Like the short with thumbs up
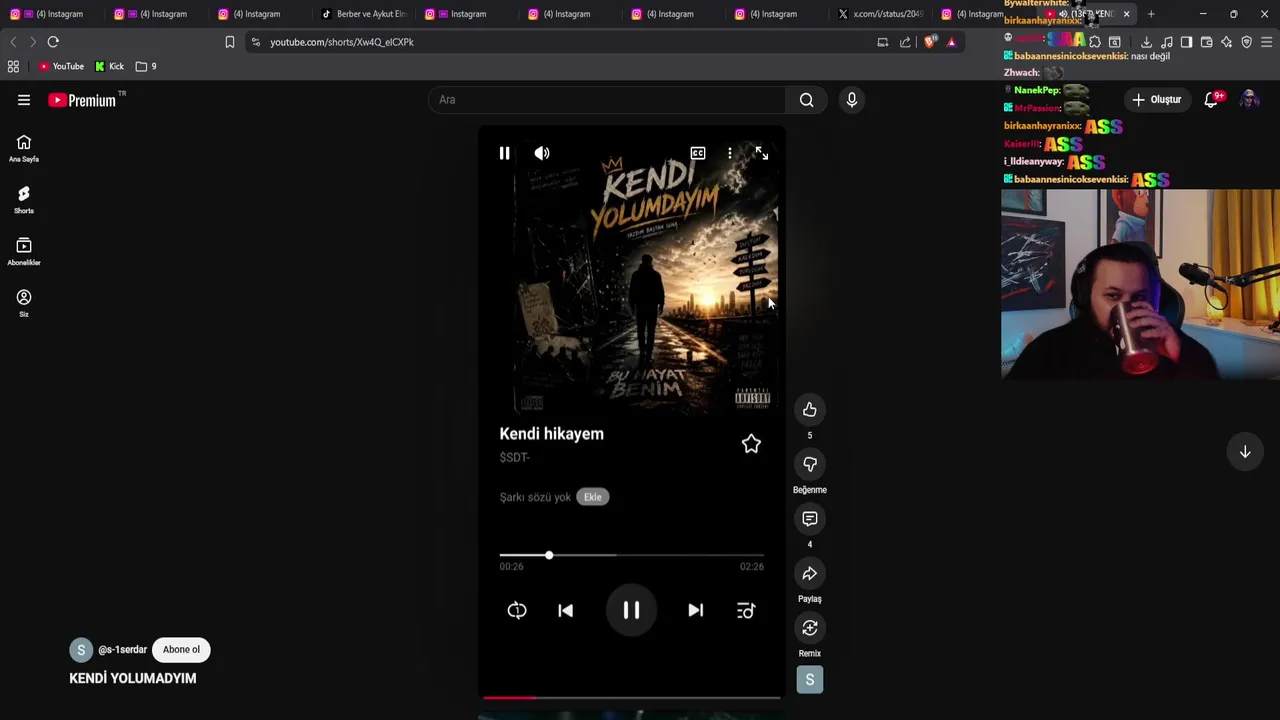 pyautogui.click(x=810, y=410)
